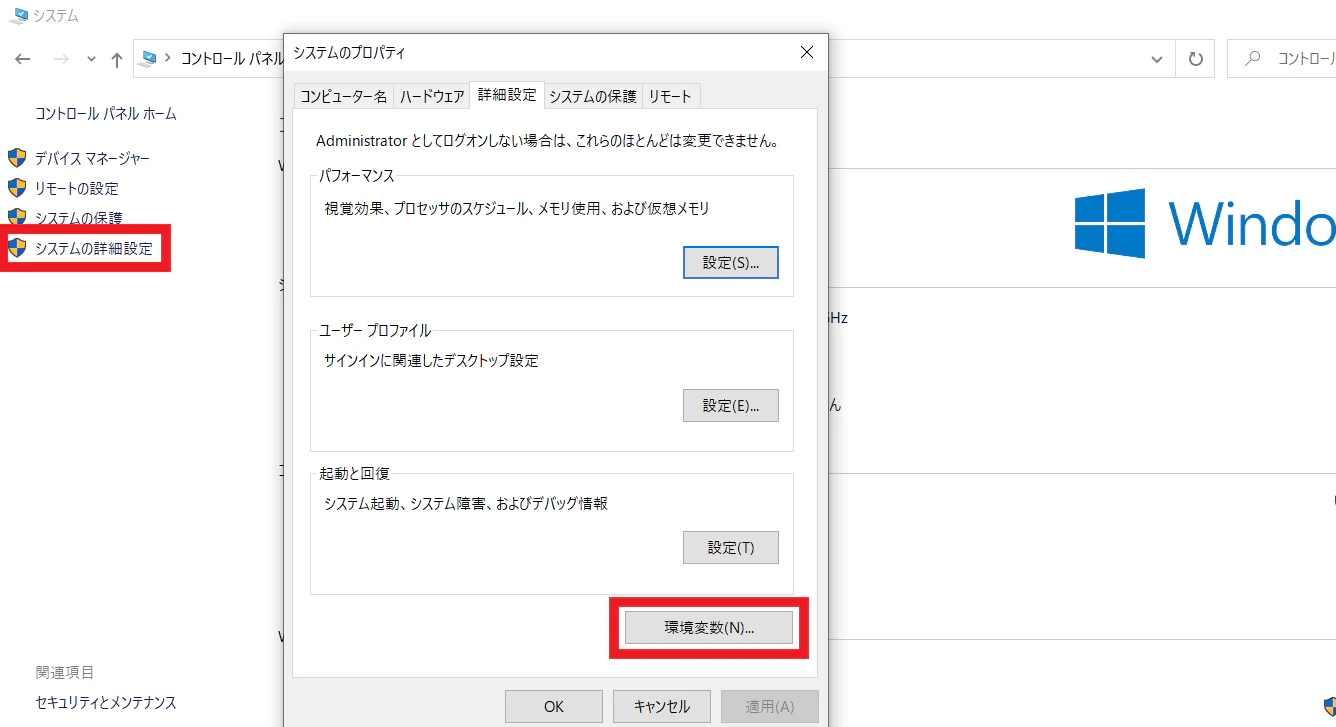Click the back arrow in Control Panel window

[23, 59]
